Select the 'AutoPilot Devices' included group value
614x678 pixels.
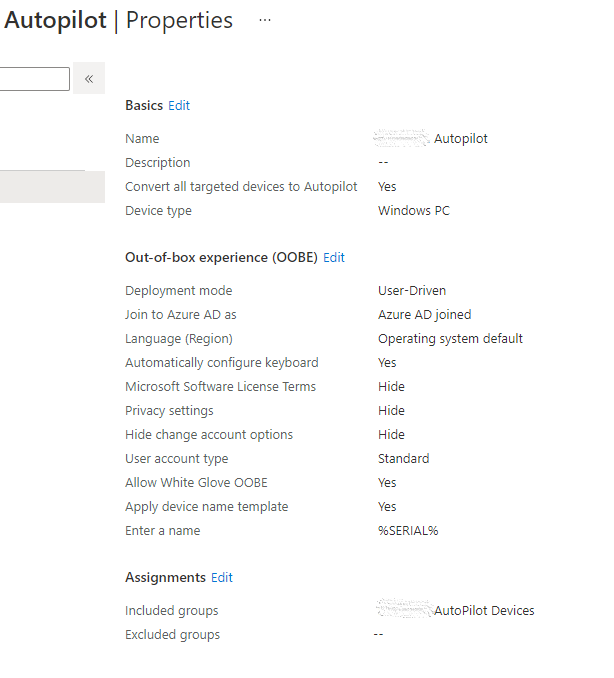pos(455,610)
